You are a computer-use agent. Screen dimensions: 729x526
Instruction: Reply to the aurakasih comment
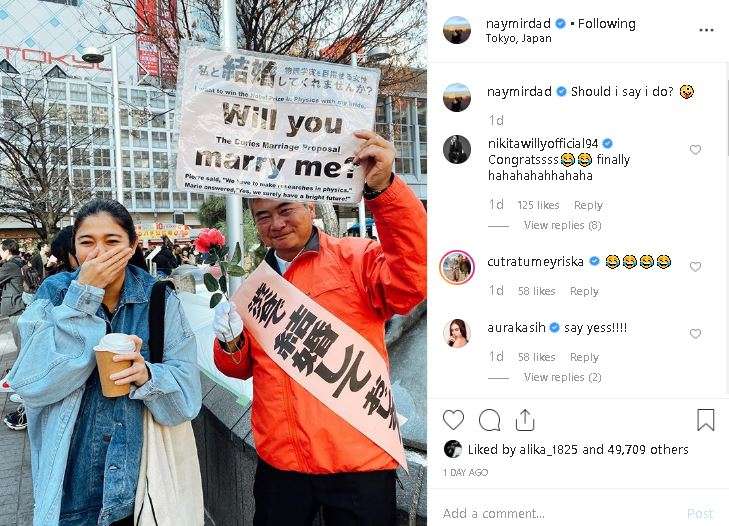(584, 357)
